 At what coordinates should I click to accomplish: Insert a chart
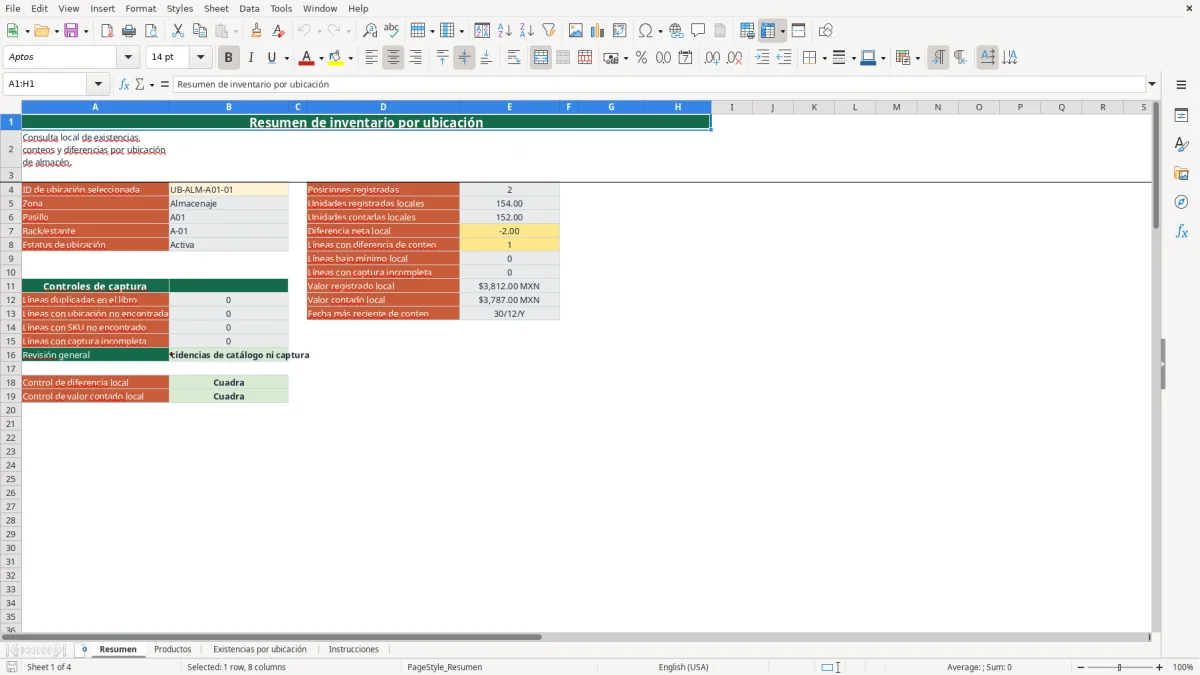[598, 30]
